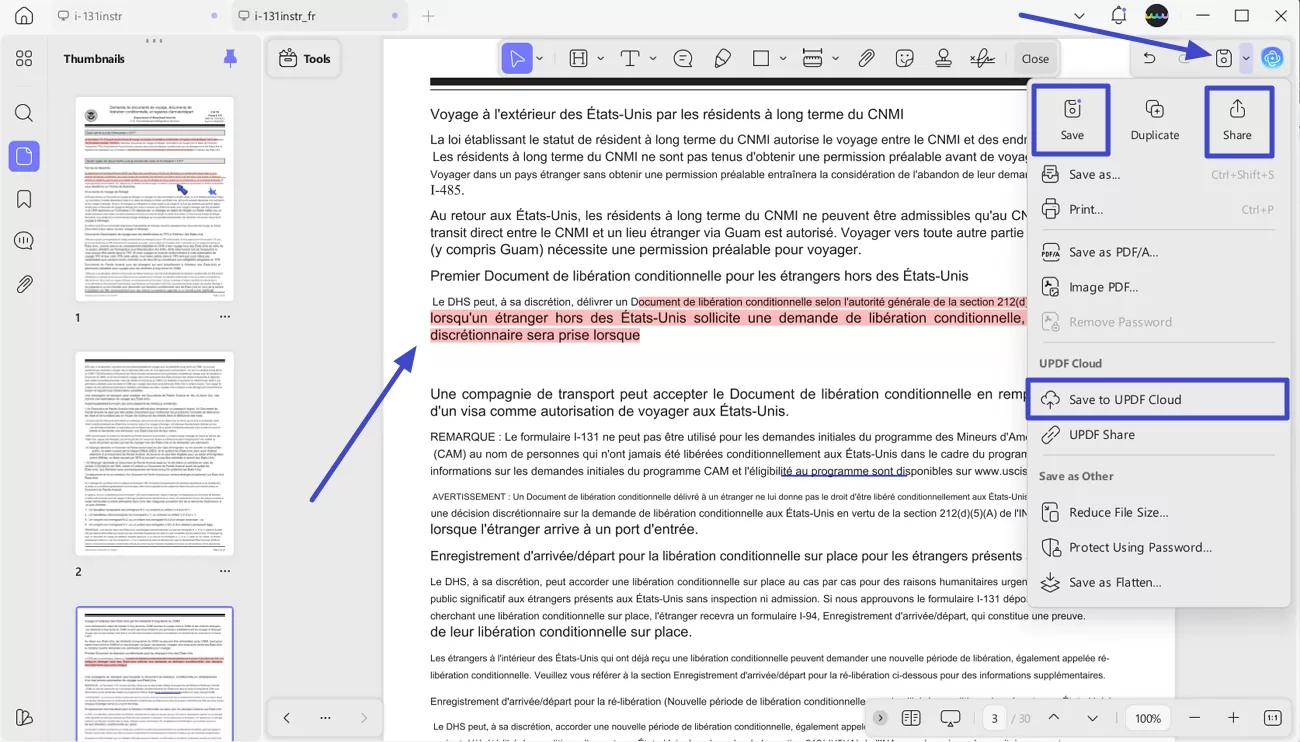The image size is (1300, 742).
Task: Select the rectangle Shape tool
Action: pyautogui.click(x=762, y=57)
